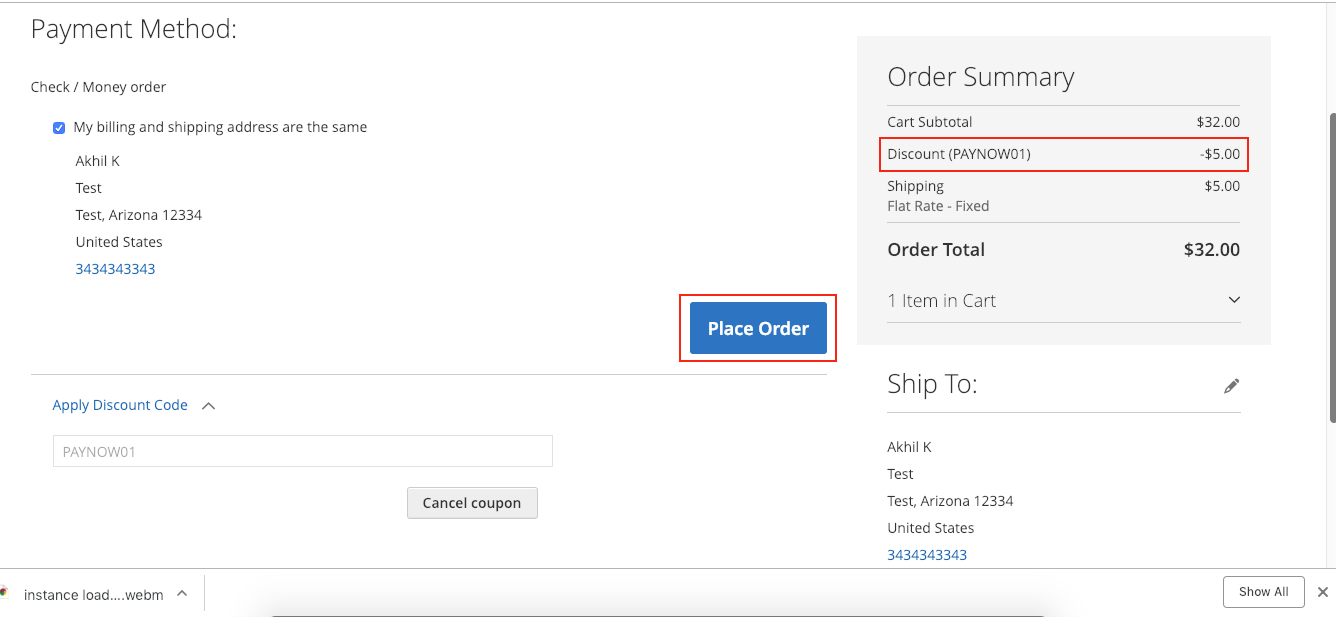Expand the 1 Item in Cart chevron
Viewport: 1336px width, 617px height.
point(1234,300)
